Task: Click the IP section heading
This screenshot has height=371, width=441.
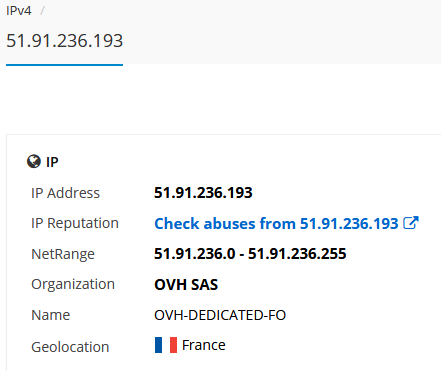Action: [x=52, y=162]
